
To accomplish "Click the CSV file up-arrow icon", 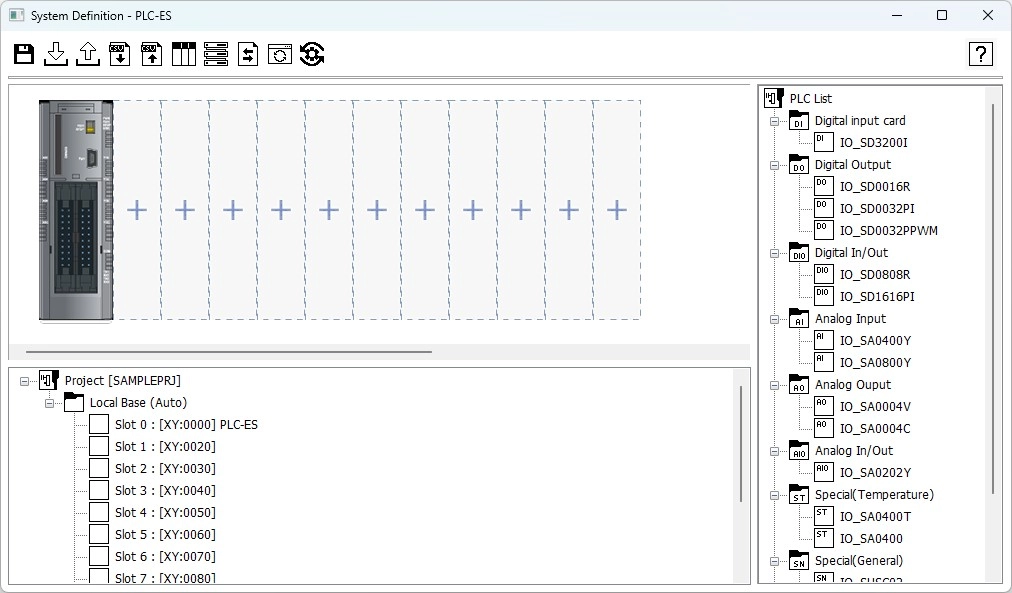I will [x=152, y=54].
